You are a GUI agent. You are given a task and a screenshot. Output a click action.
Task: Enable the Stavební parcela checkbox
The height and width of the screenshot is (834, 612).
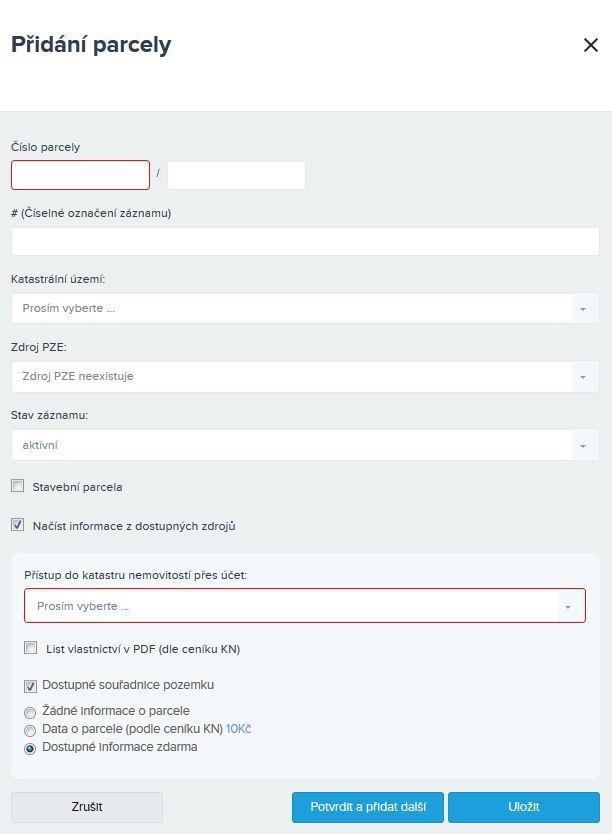tap(18, 486)
